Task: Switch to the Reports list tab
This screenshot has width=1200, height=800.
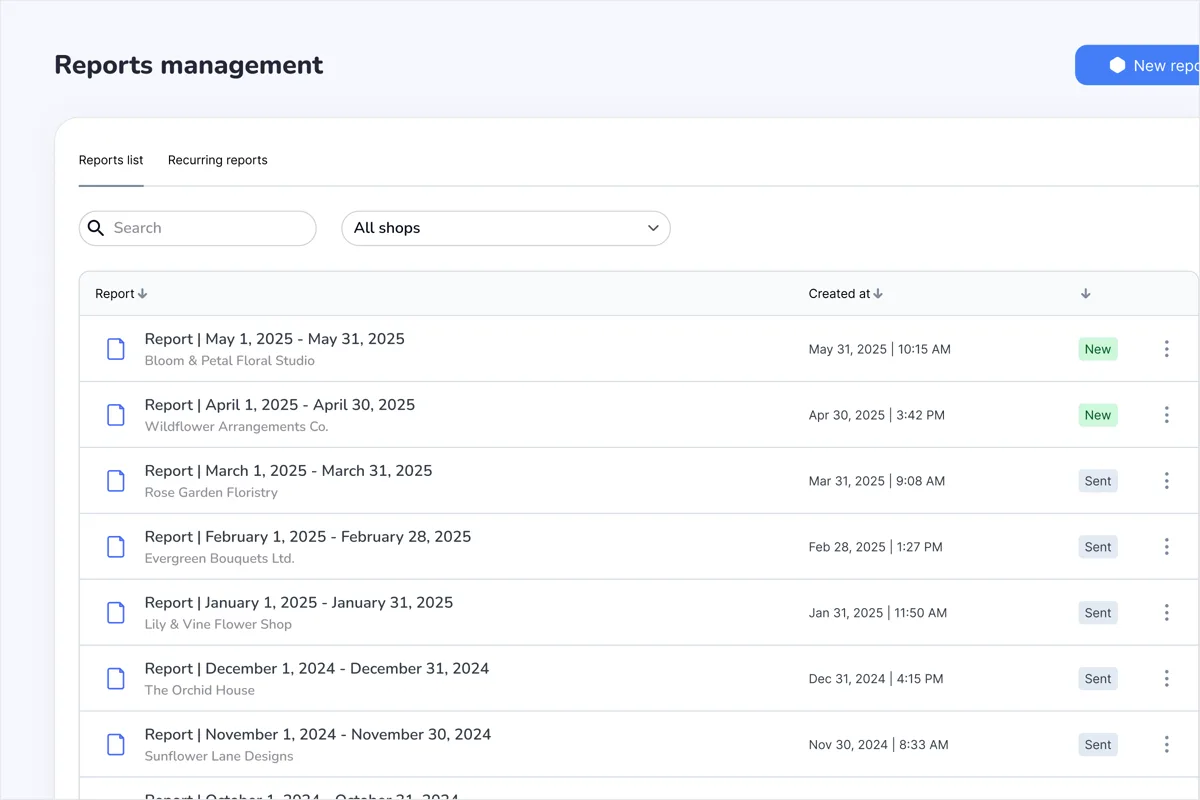Action: [x=111, y=160]
